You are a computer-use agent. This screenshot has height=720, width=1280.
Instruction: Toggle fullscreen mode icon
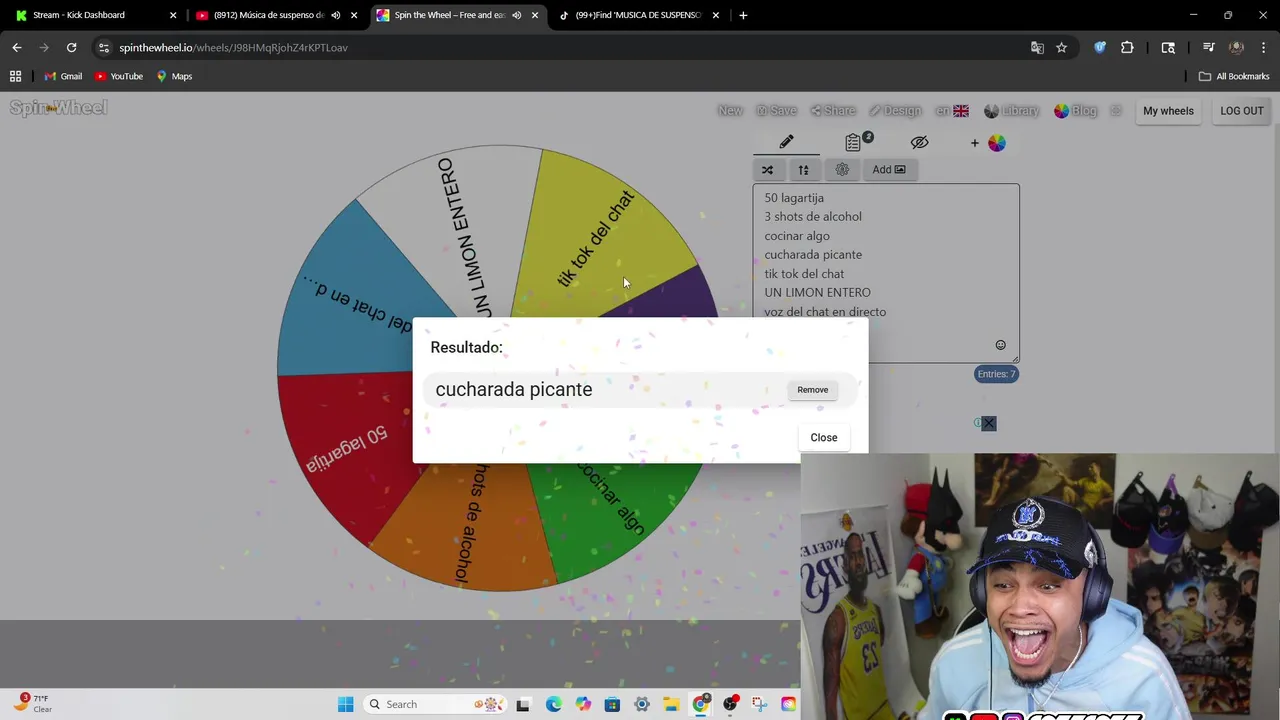click(1116, 111)
